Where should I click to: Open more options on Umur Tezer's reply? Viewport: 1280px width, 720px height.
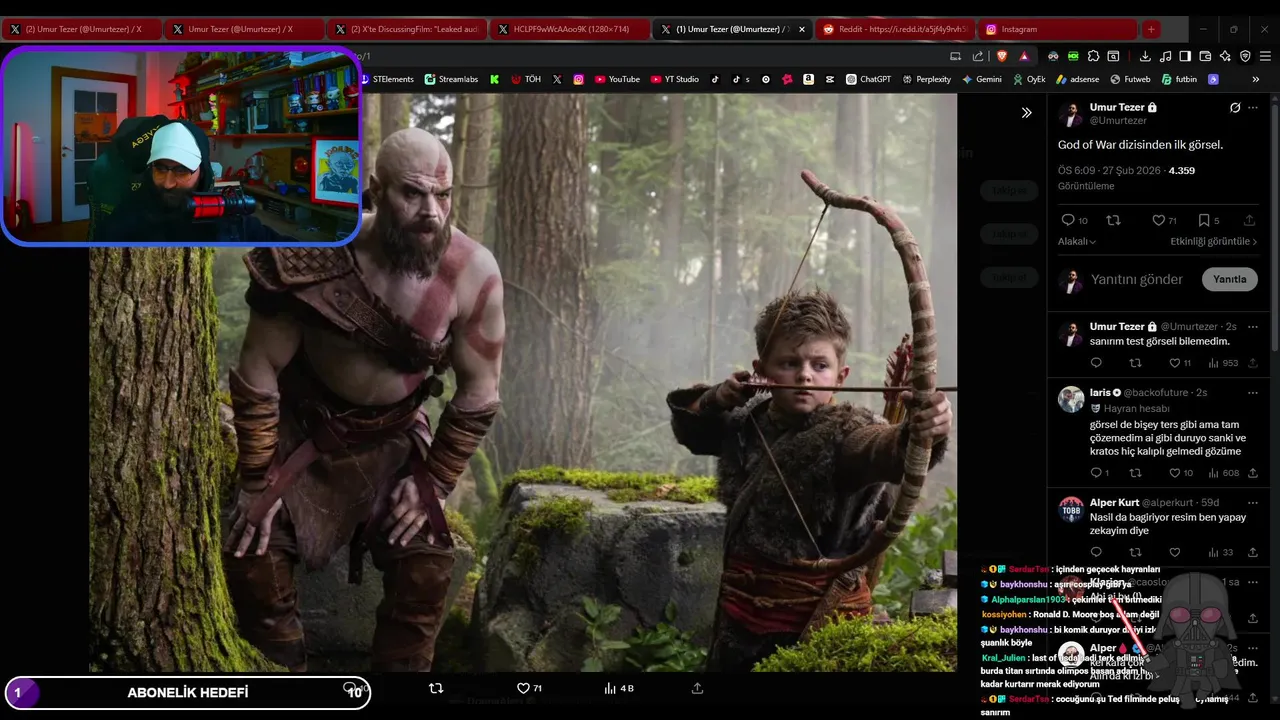pos(1253,326)
